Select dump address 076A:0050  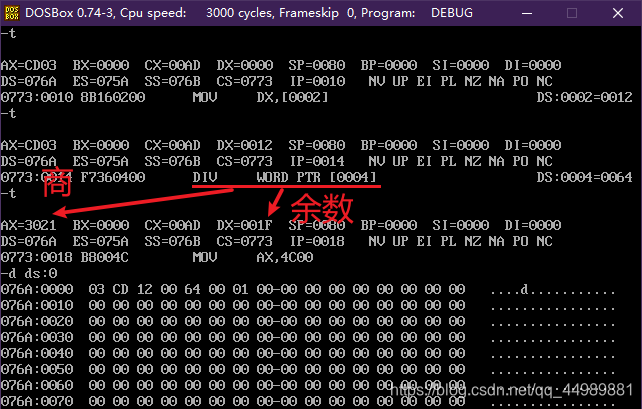[x=37, y=369]
